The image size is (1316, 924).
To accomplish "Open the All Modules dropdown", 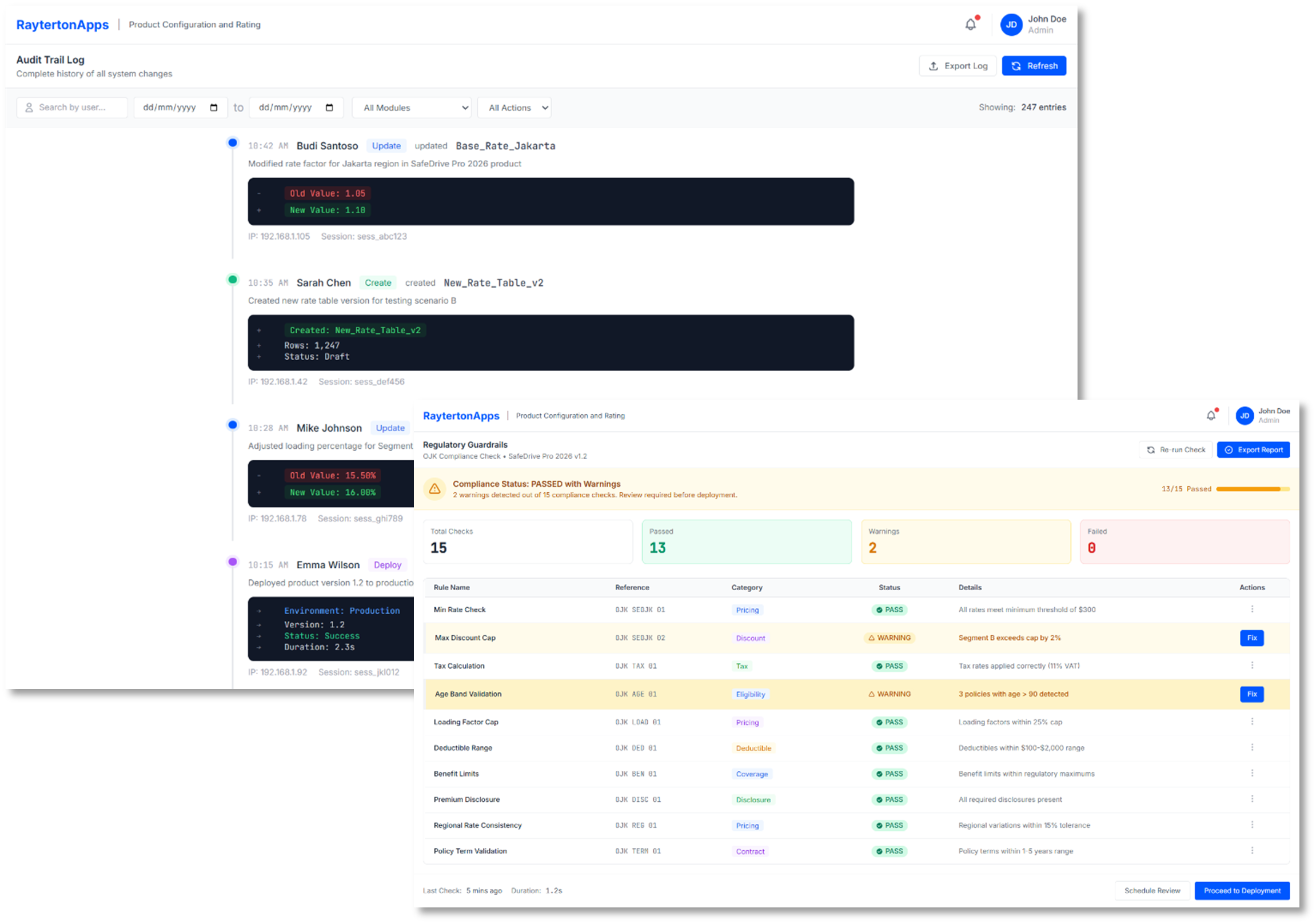I will point(412,107).
